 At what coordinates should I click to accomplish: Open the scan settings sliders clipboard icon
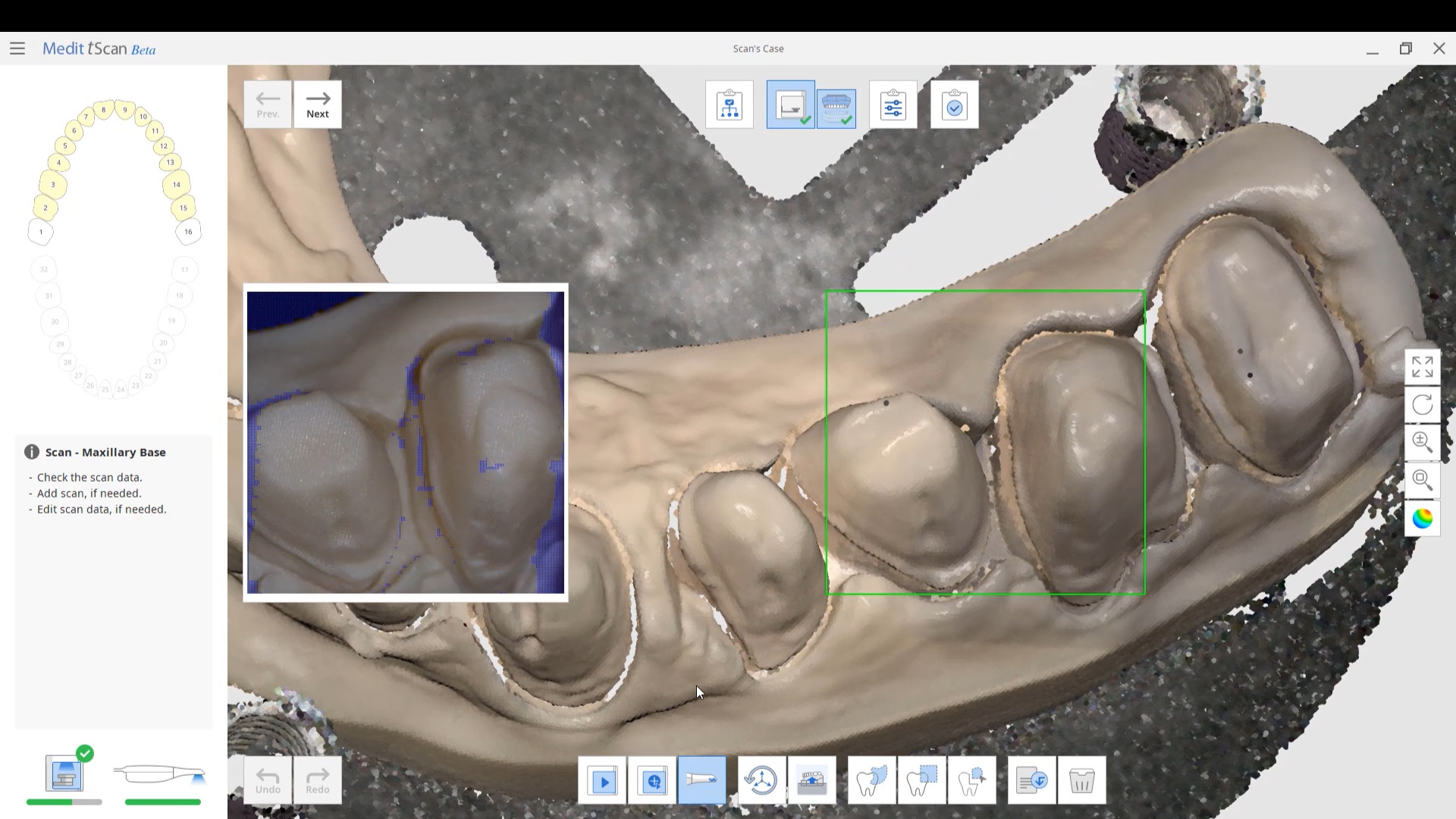(893, 105)
